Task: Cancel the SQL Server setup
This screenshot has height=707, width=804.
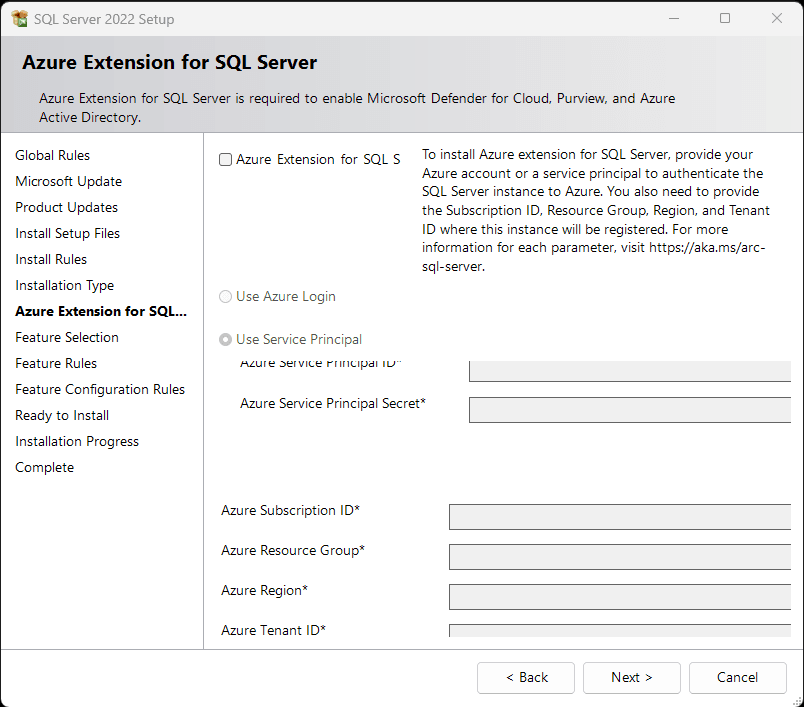Action: tap(737, 678)
